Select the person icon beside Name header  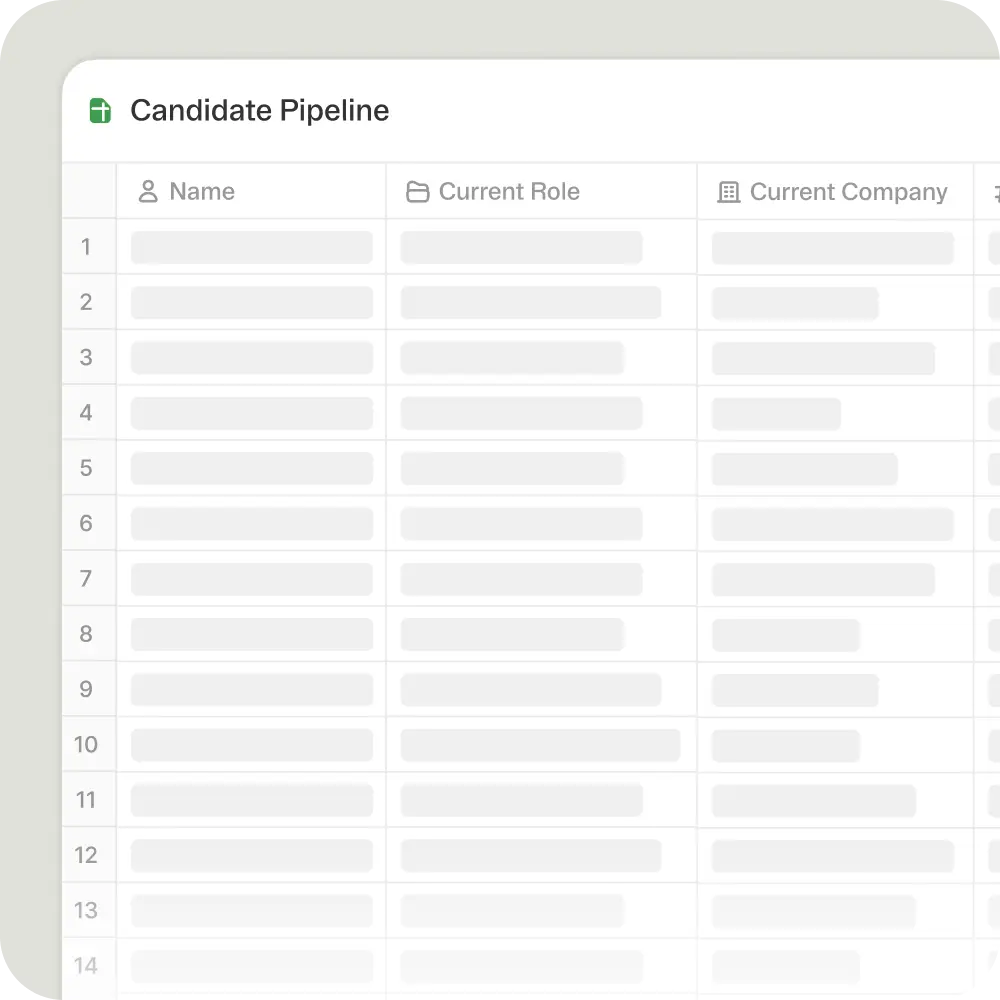pos(148,191)
